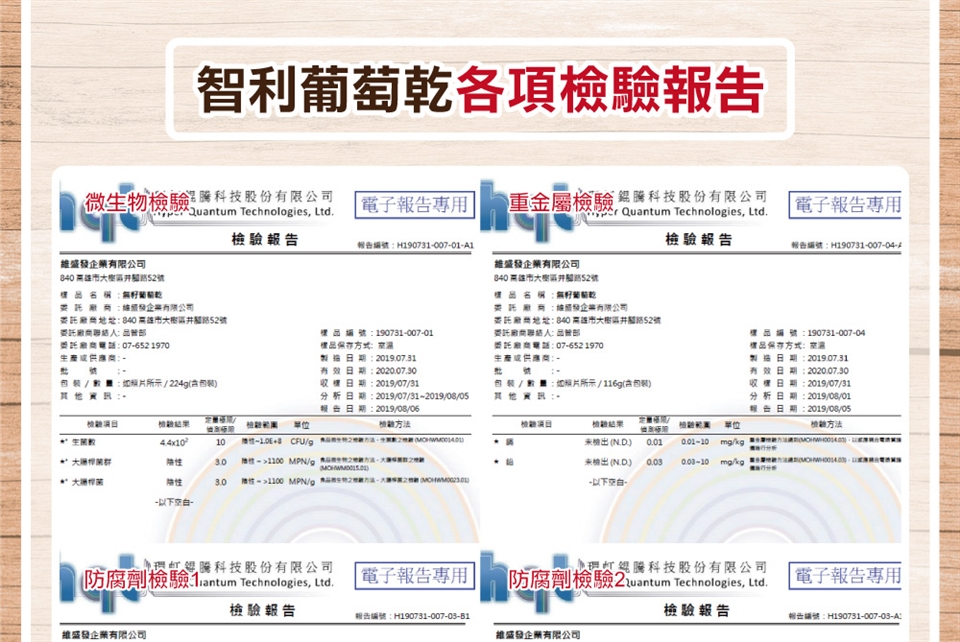960x642 pixels.
Task: Click the 智利葡萄乾各項檢驗報告 title banner
Action: 480,89
